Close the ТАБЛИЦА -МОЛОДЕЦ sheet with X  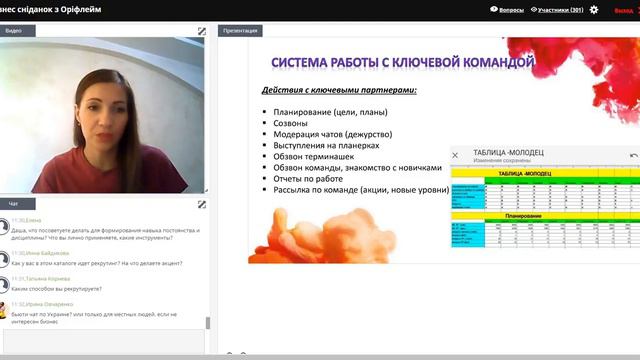[x=455, y=155]
